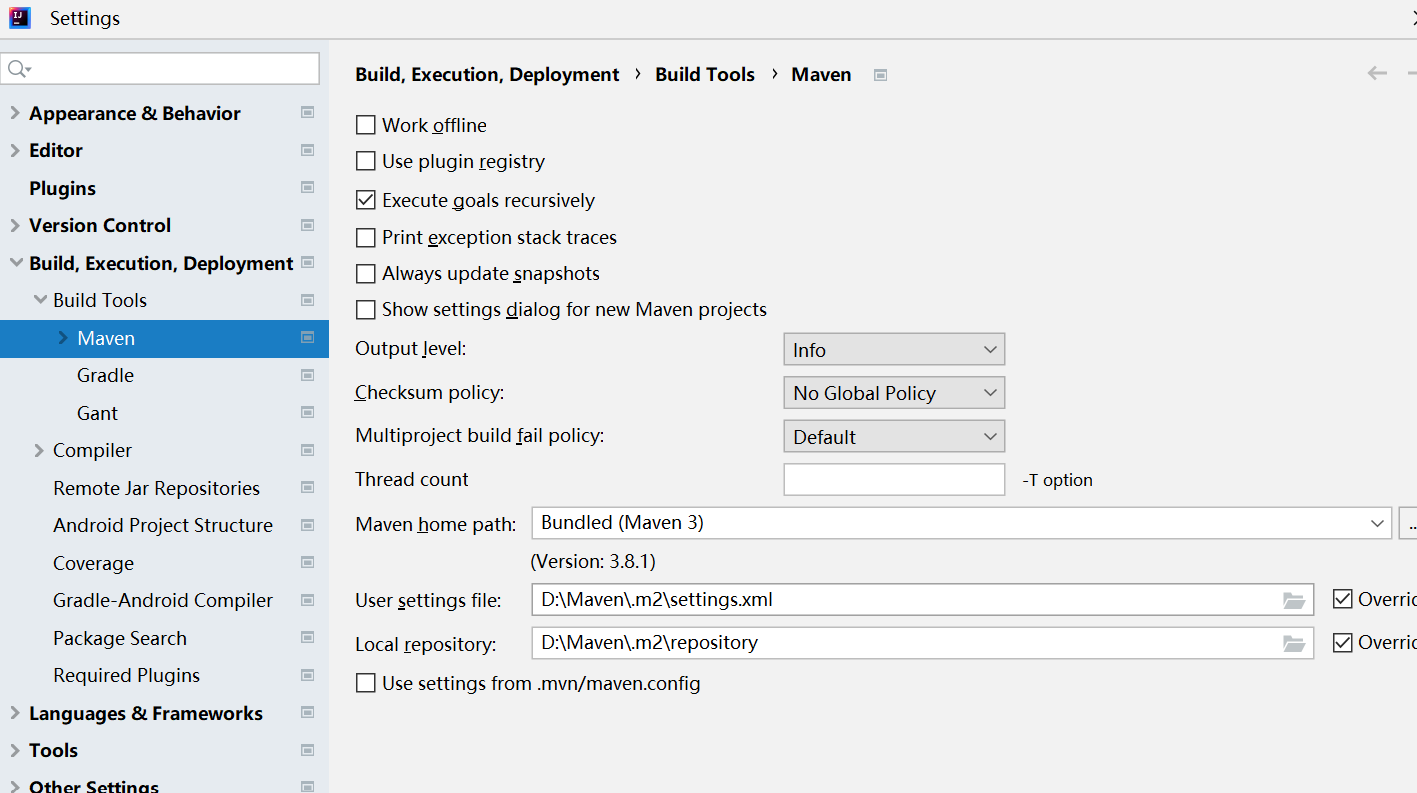Click project-level icon beside Compiler

tap(308, 450)
